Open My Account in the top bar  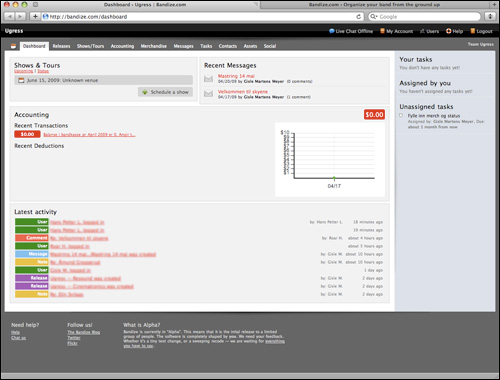click(396, 31)
